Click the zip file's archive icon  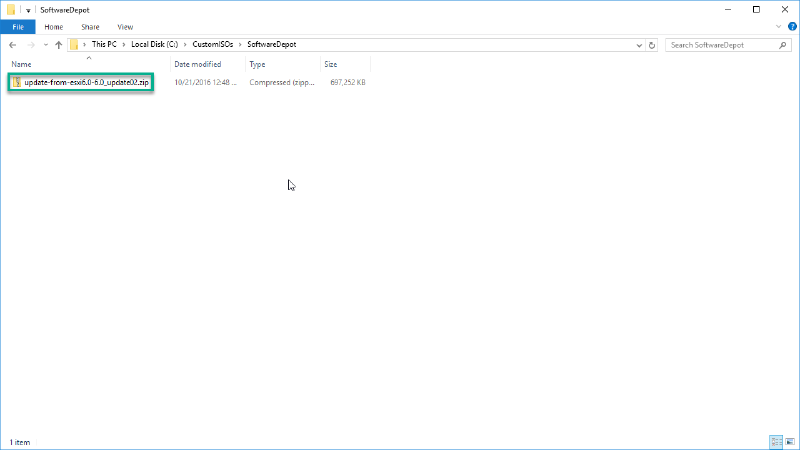(x=17, y=82)
